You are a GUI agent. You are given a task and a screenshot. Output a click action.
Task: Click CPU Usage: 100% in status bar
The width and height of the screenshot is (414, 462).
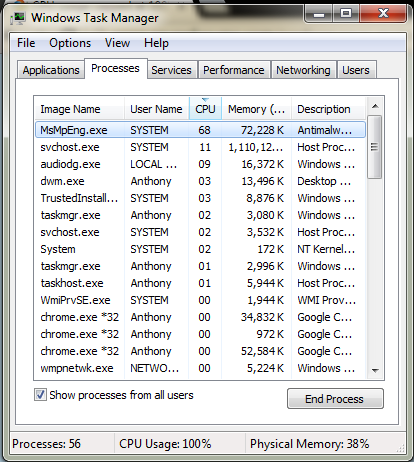click(165, 444)
